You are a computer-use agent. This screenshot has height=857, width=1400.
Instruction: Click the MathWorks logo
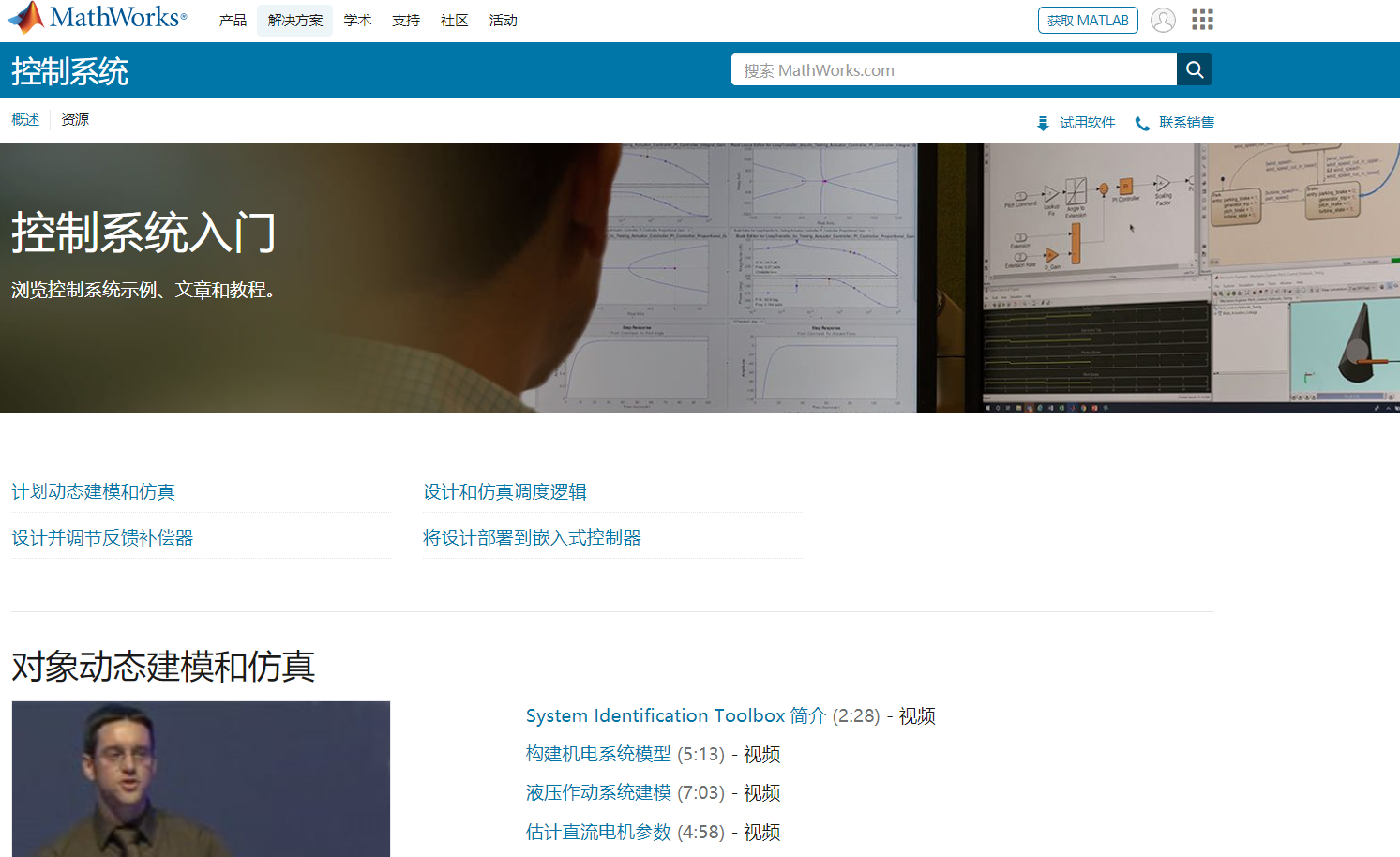pyautogui.click(x=98, y=18)
